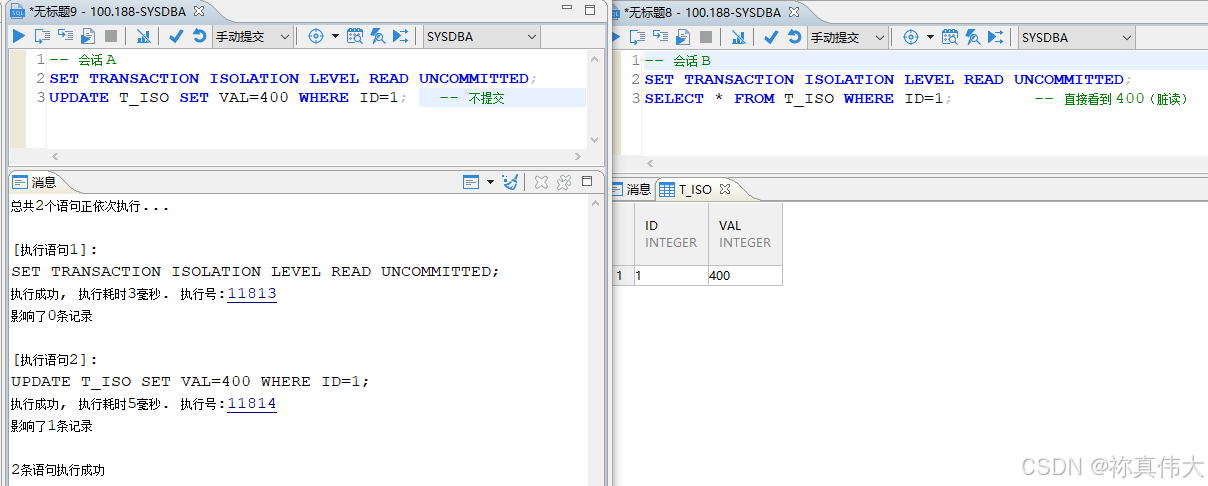Close the 无标题9 editor tab
Screen dimensions: 1208x486
pos(198,11)
